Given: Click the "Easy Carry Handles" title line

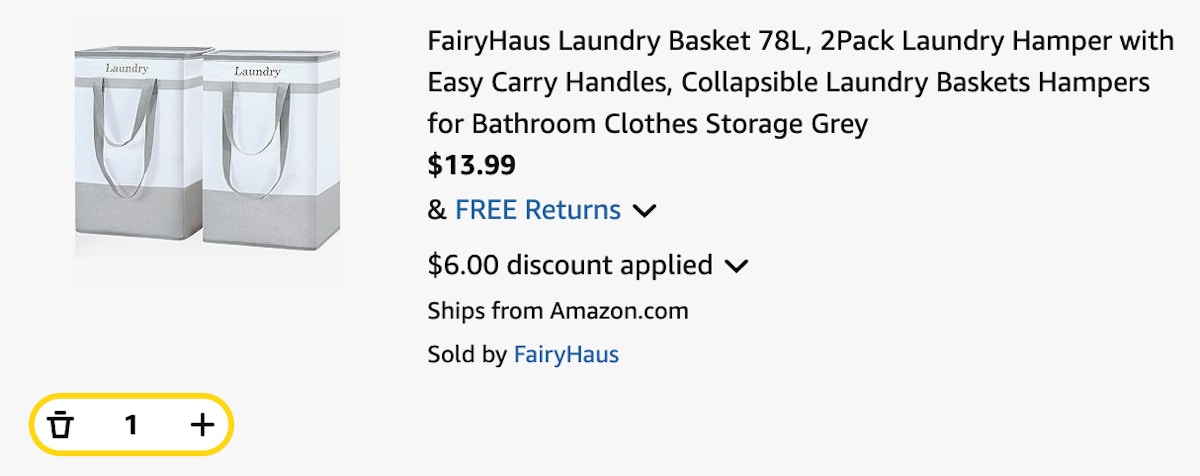Looking at the screenshot, I should tap(788, 83).
